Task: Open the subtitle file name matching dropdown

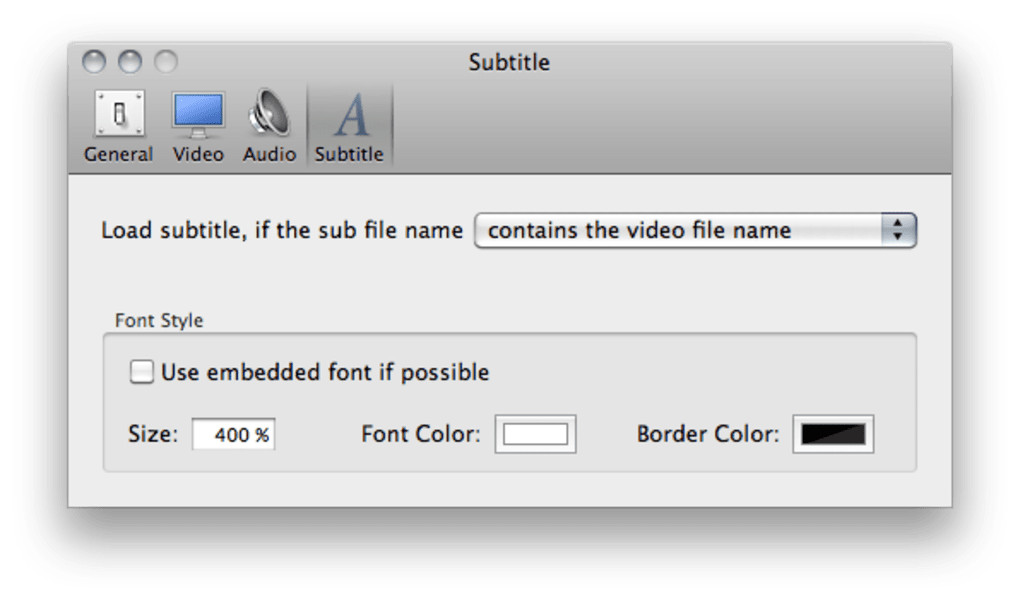Action: coord(680,230)
